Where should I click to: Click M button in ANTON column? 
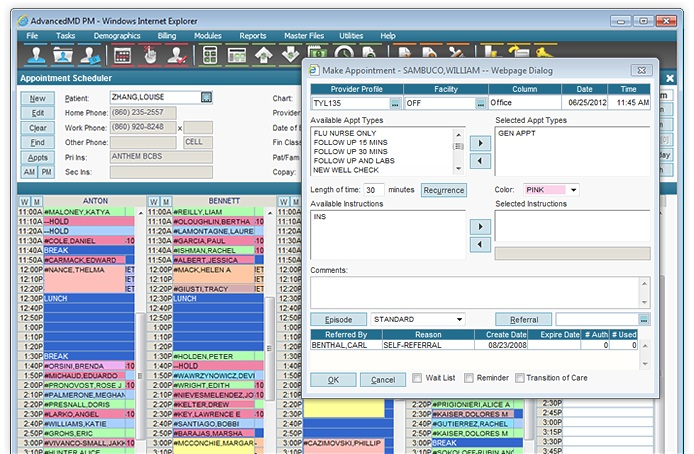pos(36,202)
